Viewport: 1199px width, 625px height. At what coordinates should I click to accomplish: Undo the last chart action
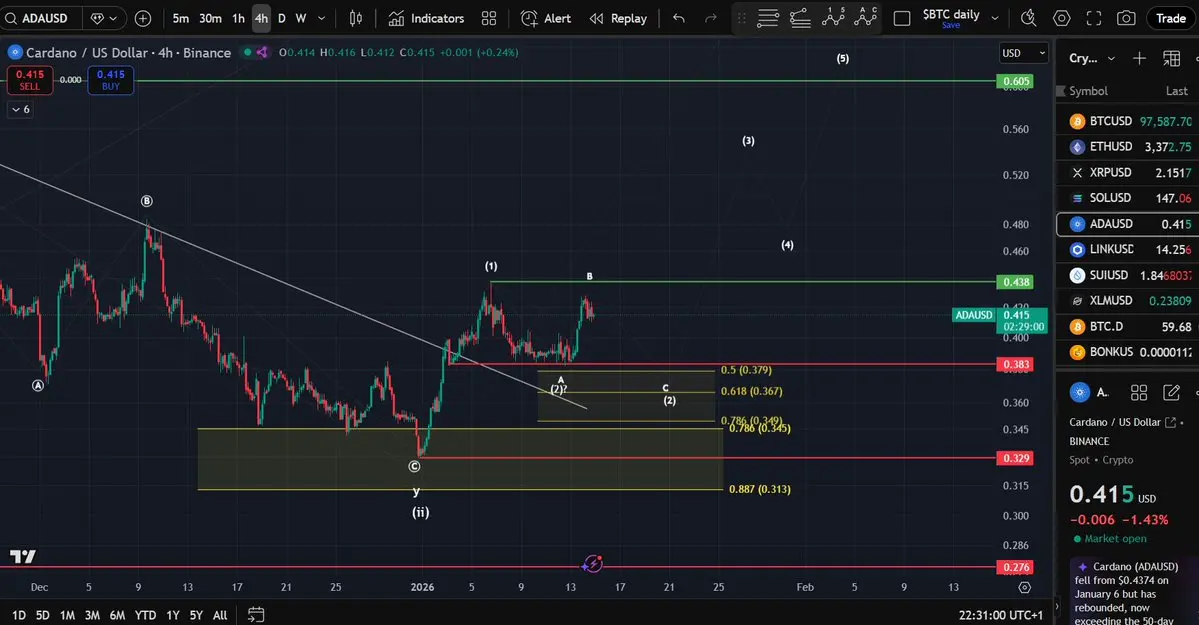(x=678, y=18)
